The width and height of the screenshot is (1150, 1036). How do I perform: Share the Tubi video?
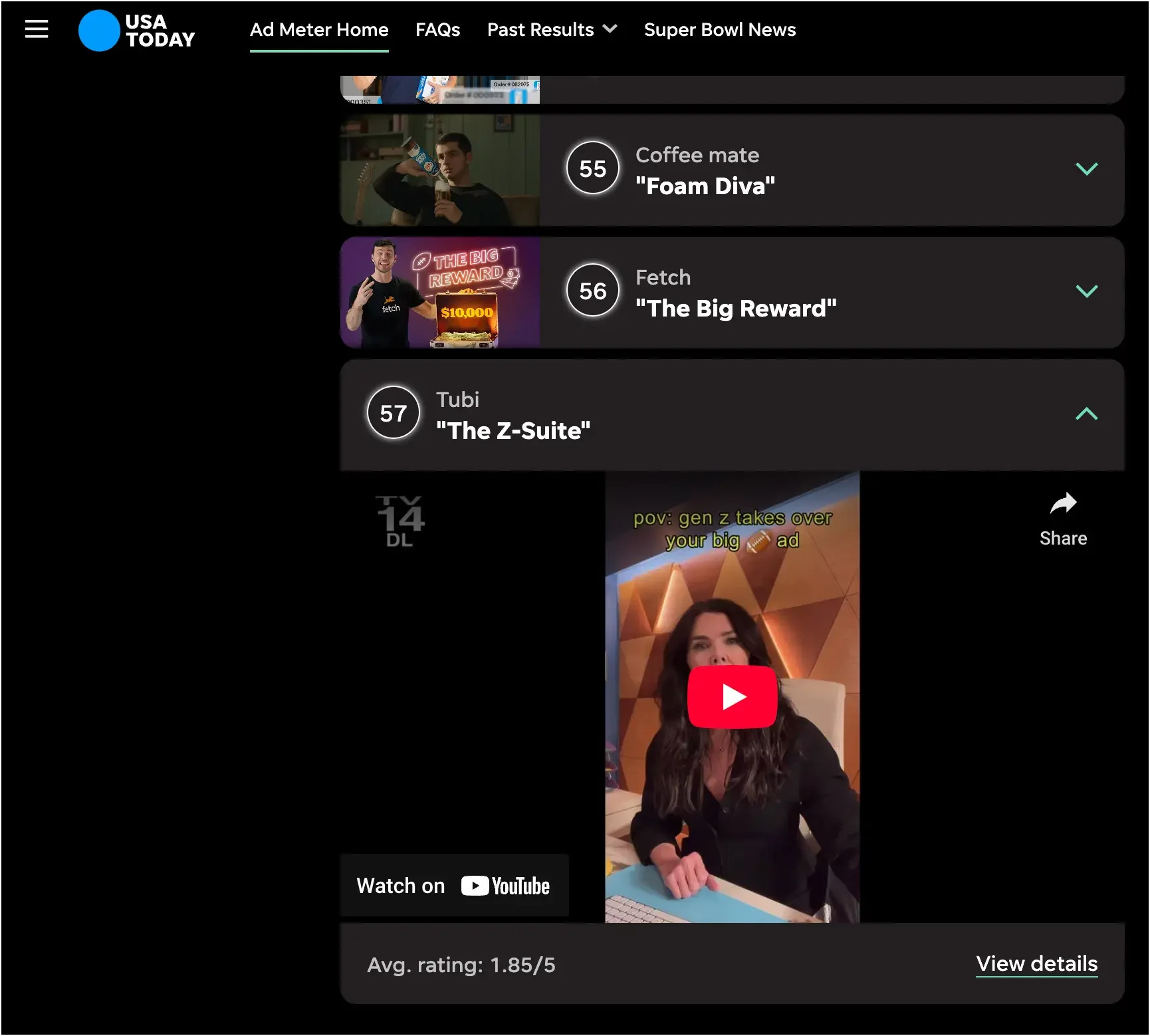point(1063,520)
